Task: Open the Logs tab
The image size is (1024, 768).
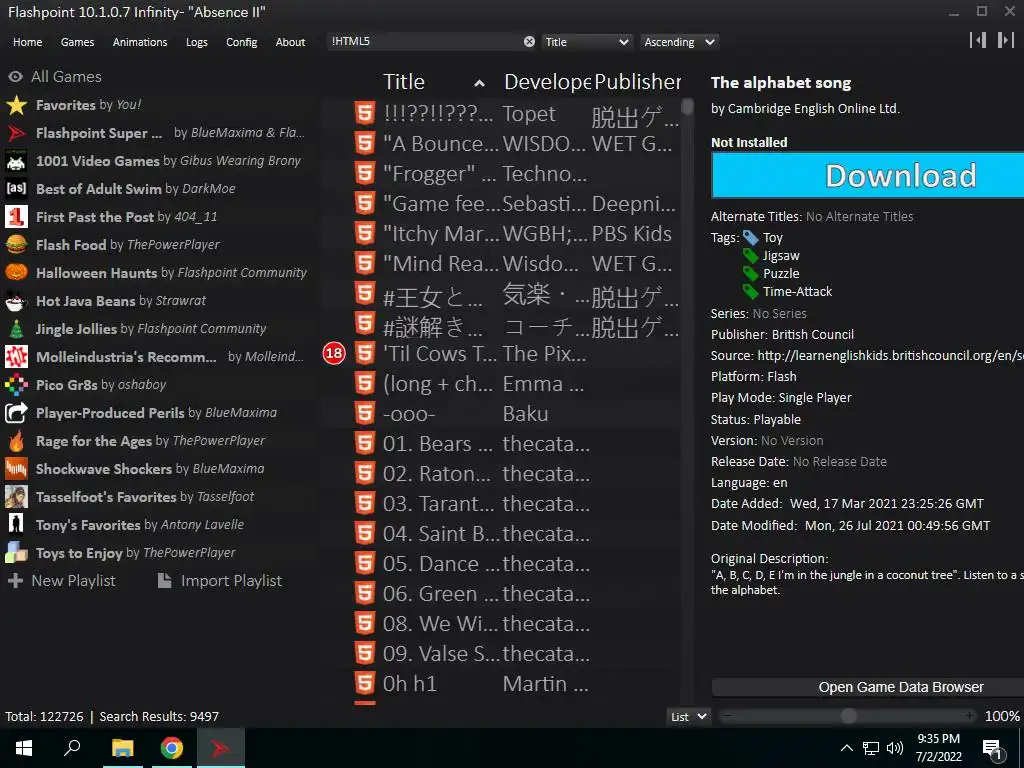Action: [x=197, y=42]
